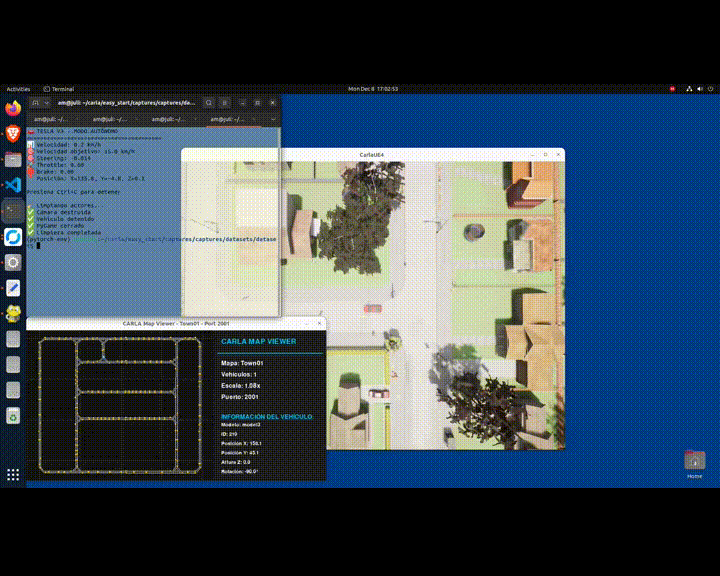Open system status menu in top bar

click(690, 89)
